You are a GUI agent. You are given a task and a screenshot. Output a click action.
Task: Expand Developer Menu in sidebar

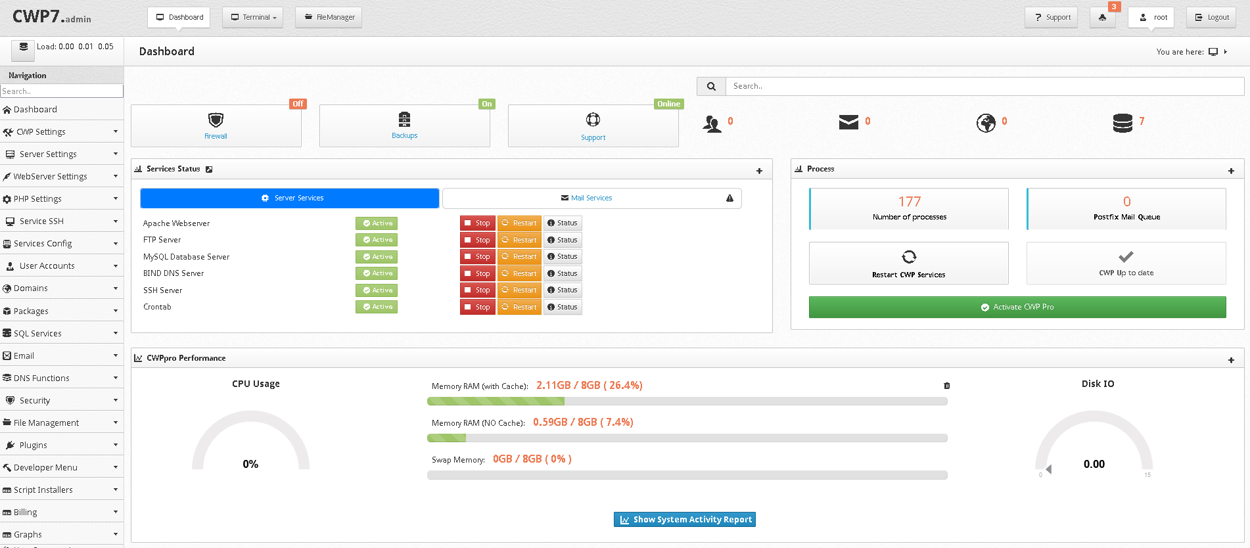pyautogui.click(x=61, y=467)
